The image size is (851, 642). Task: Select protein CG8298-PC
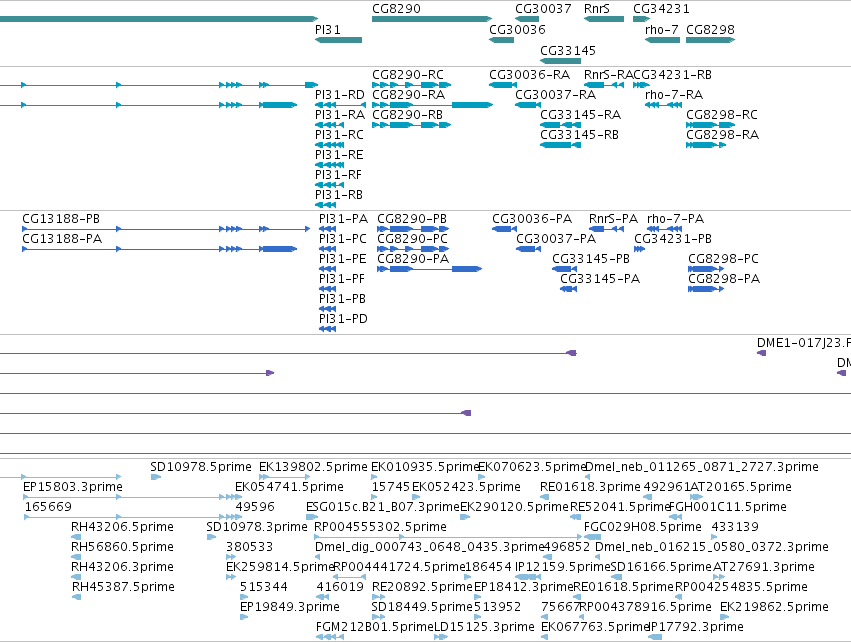pyautogui.click(x=706, y=269)
